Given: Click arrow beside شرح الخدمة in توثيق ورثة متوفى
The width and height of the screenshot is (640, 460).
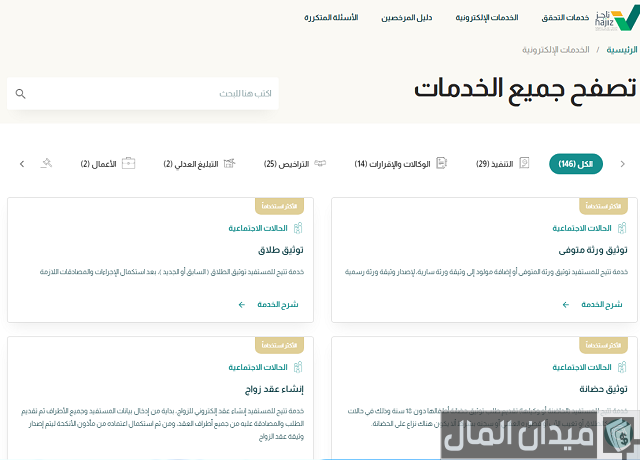Looking at the screenshot, I should pyautogui.click(x=566, y=304).
